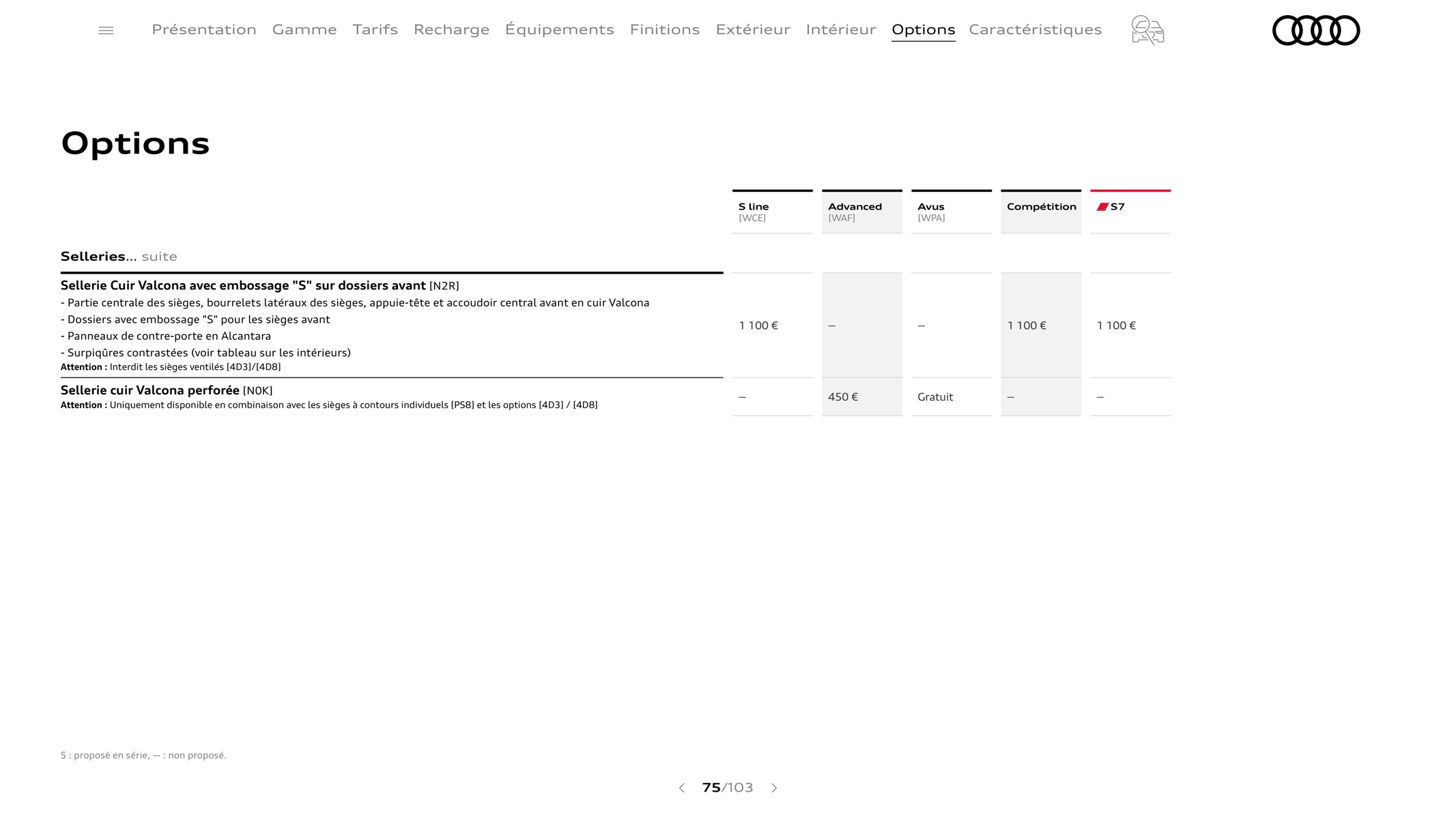Click the previous page navigation arrow

[682, 787]
